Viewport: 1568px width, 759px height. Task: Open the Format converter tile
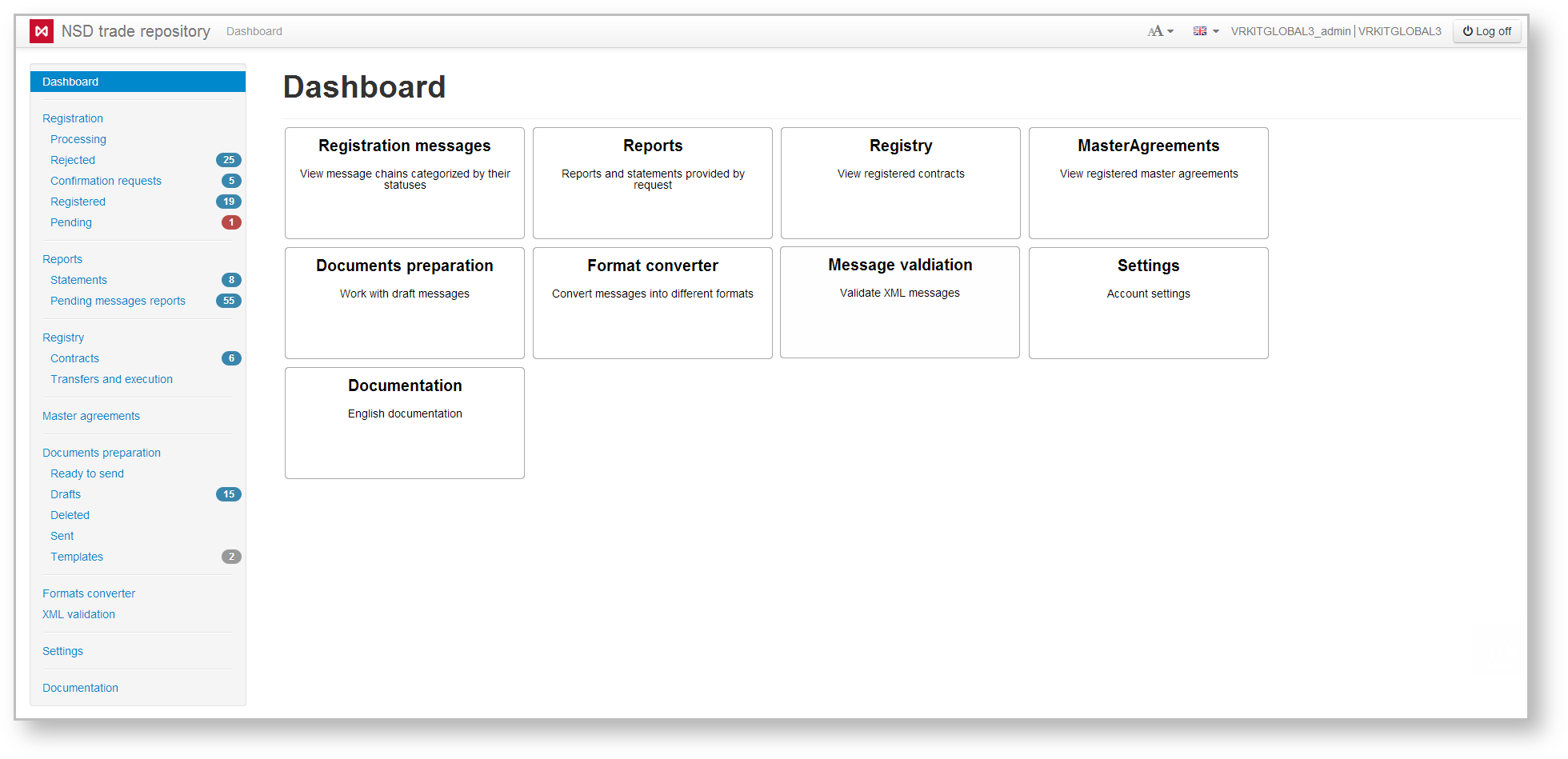pos(653,303)
